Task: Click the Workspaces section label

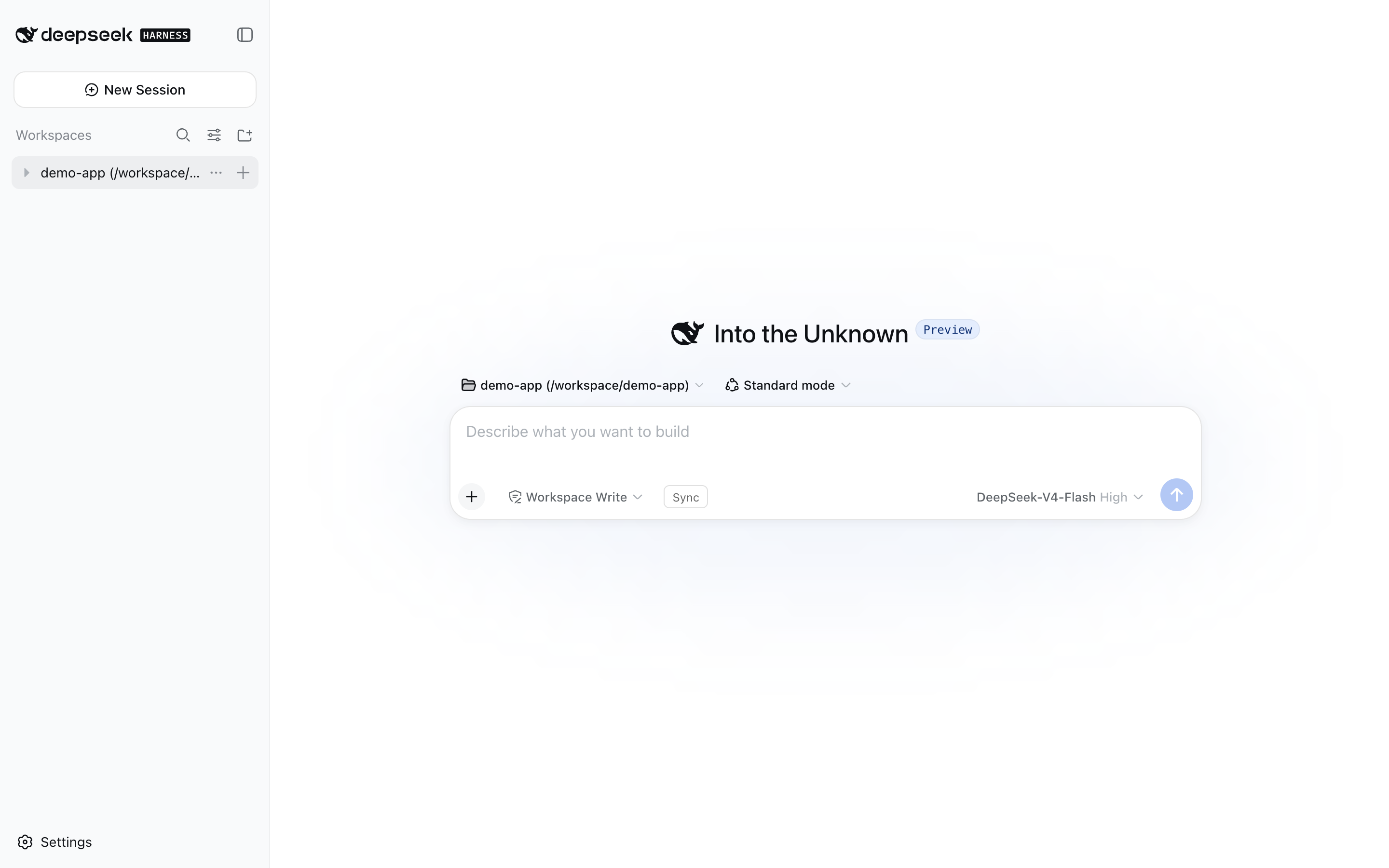Action: click(54, 135)
